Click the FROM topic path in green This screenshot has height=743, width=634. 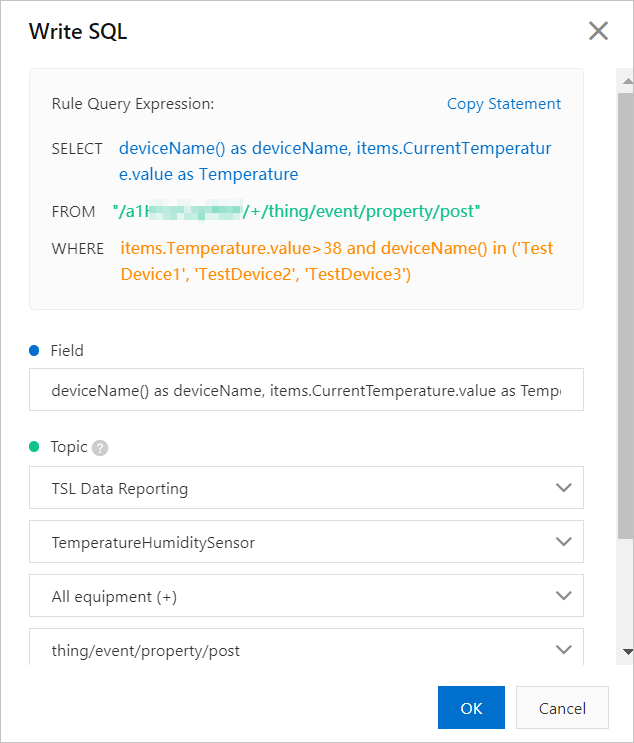[x=297, y=211]
